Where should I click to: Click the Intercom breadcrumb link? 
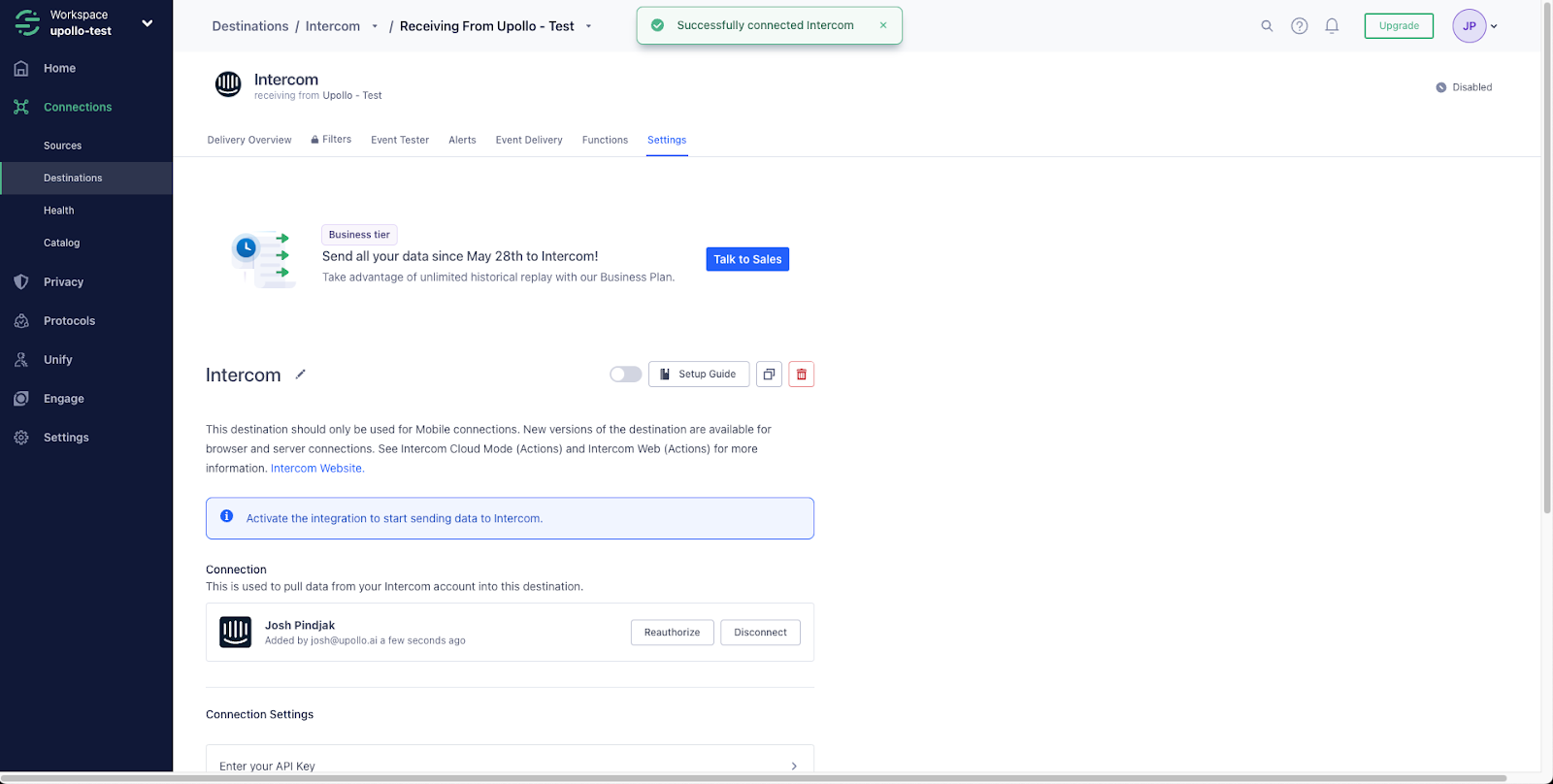(x=333, y=26)
